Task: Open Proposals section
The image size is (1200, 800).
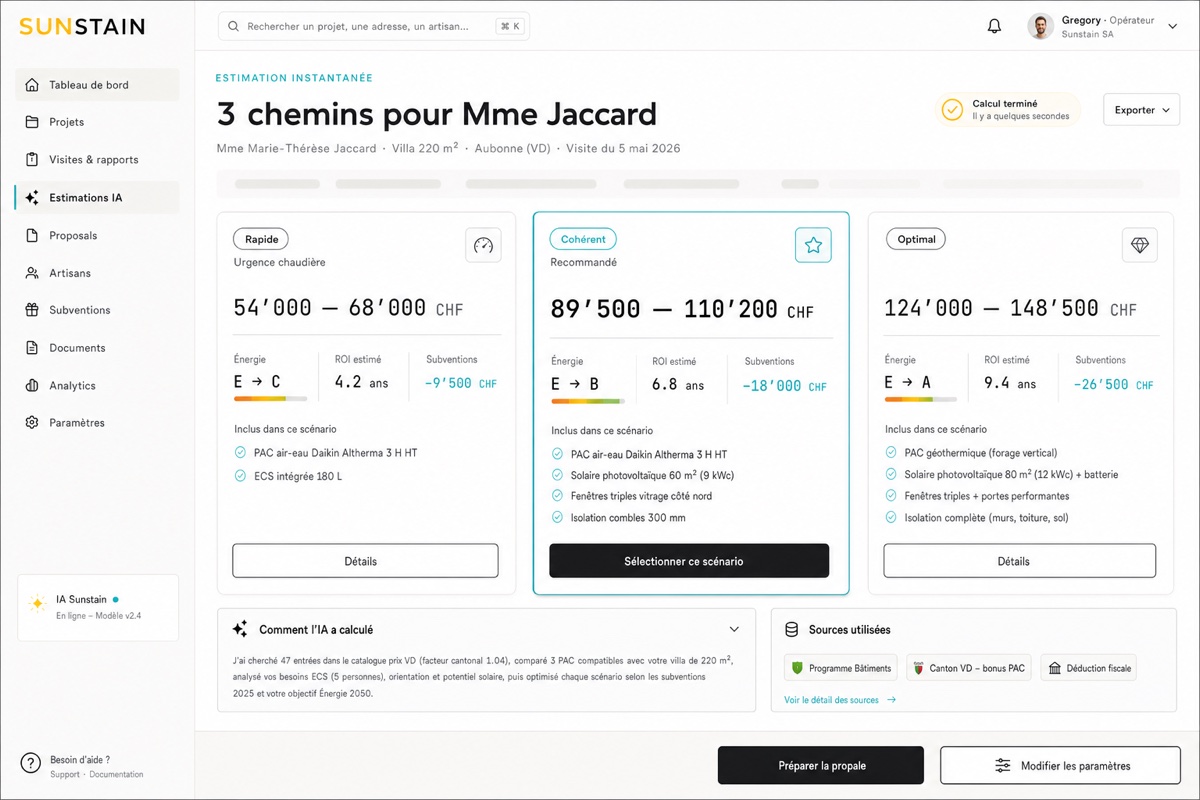Action: click(97, 236)
